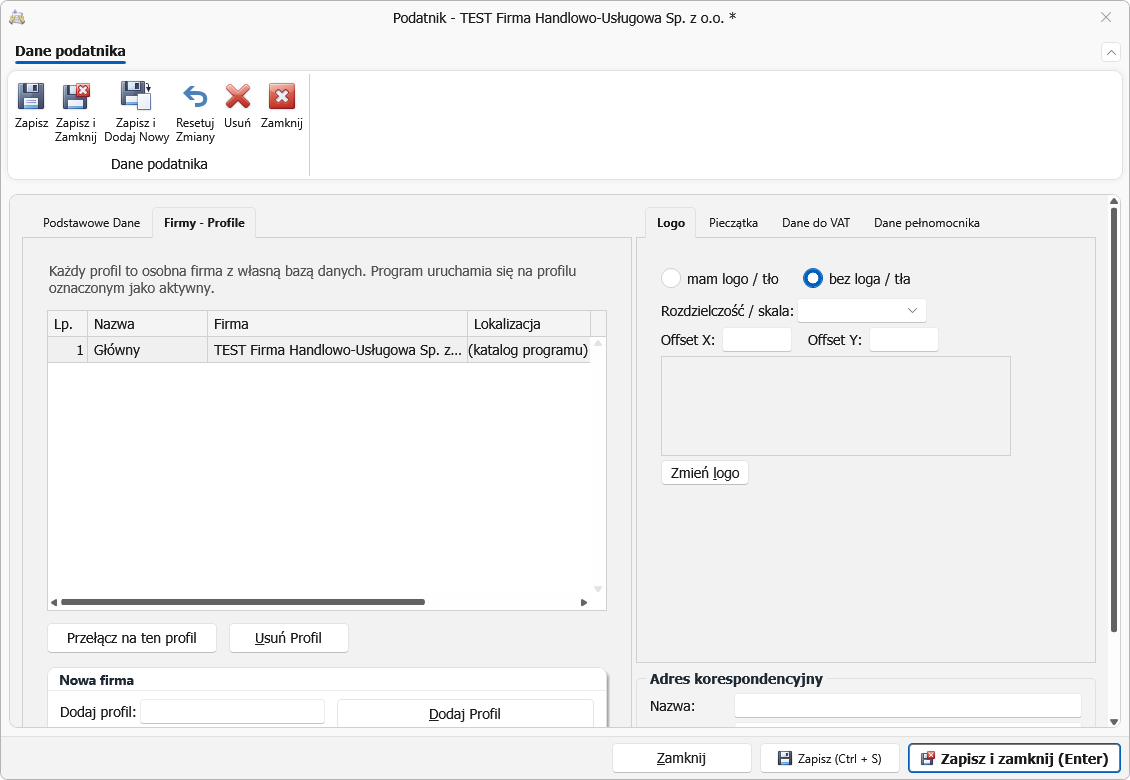
Task: Click the Dodaj Profil button
Action: 465,713
